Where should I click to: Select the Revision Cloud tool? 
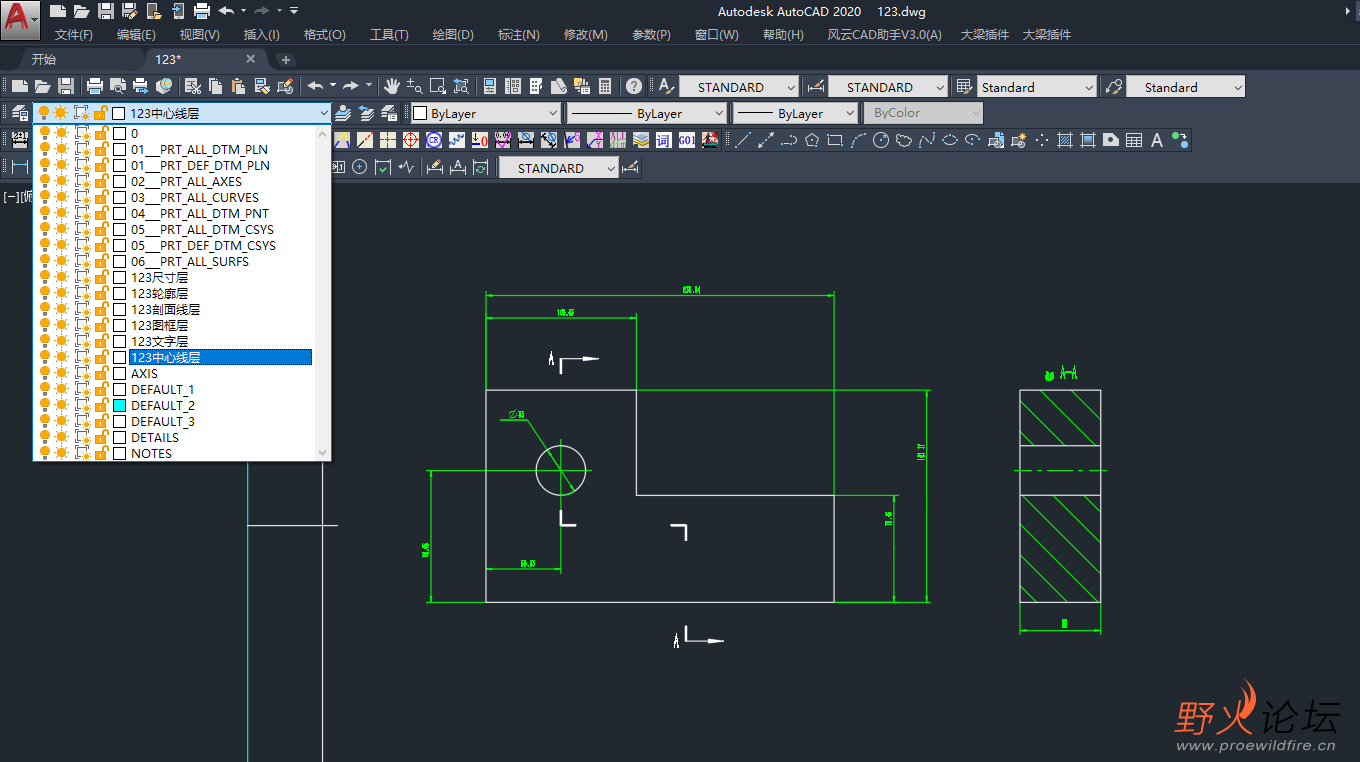click(x=904, y=140)
